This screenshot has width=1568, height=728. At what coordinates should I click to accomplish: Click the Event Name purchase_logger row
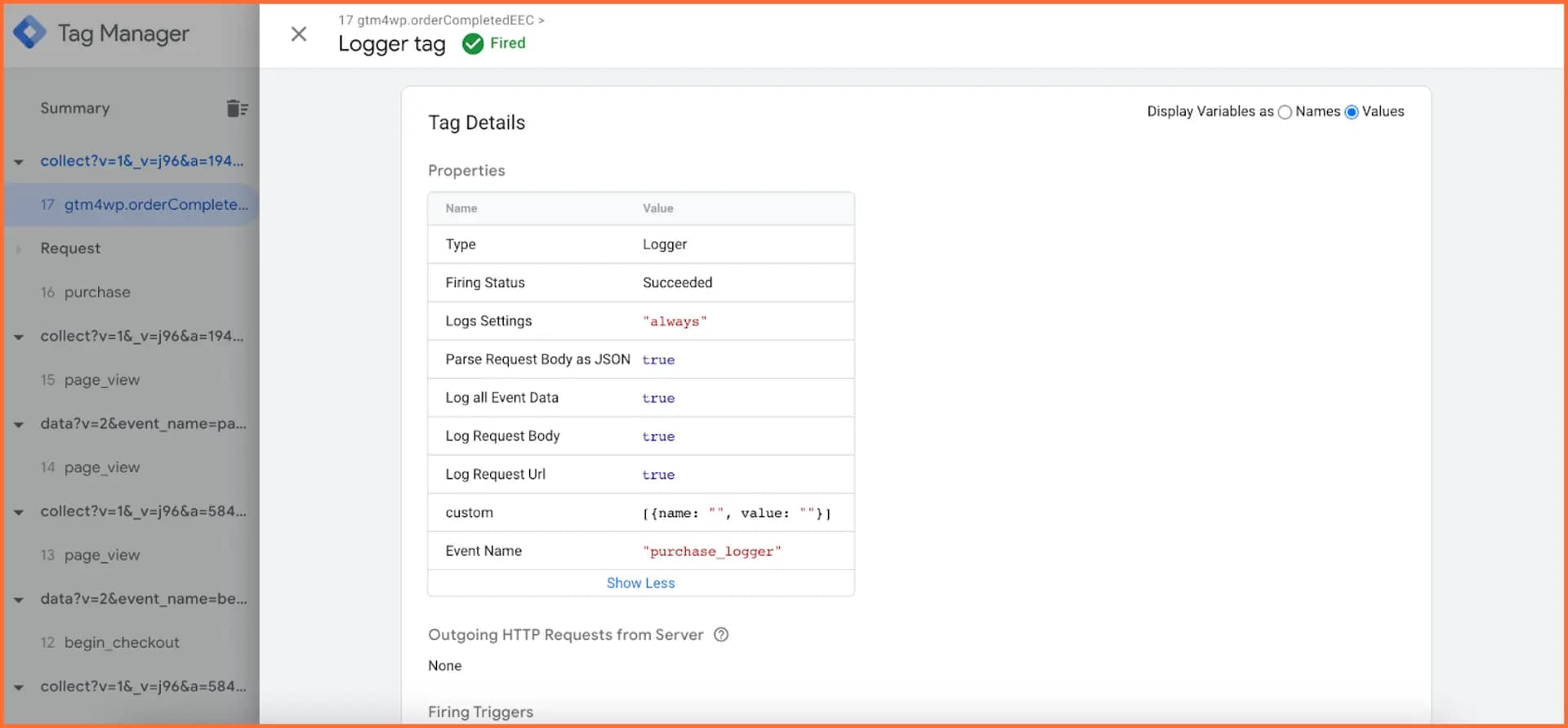(x=641, y=551)
